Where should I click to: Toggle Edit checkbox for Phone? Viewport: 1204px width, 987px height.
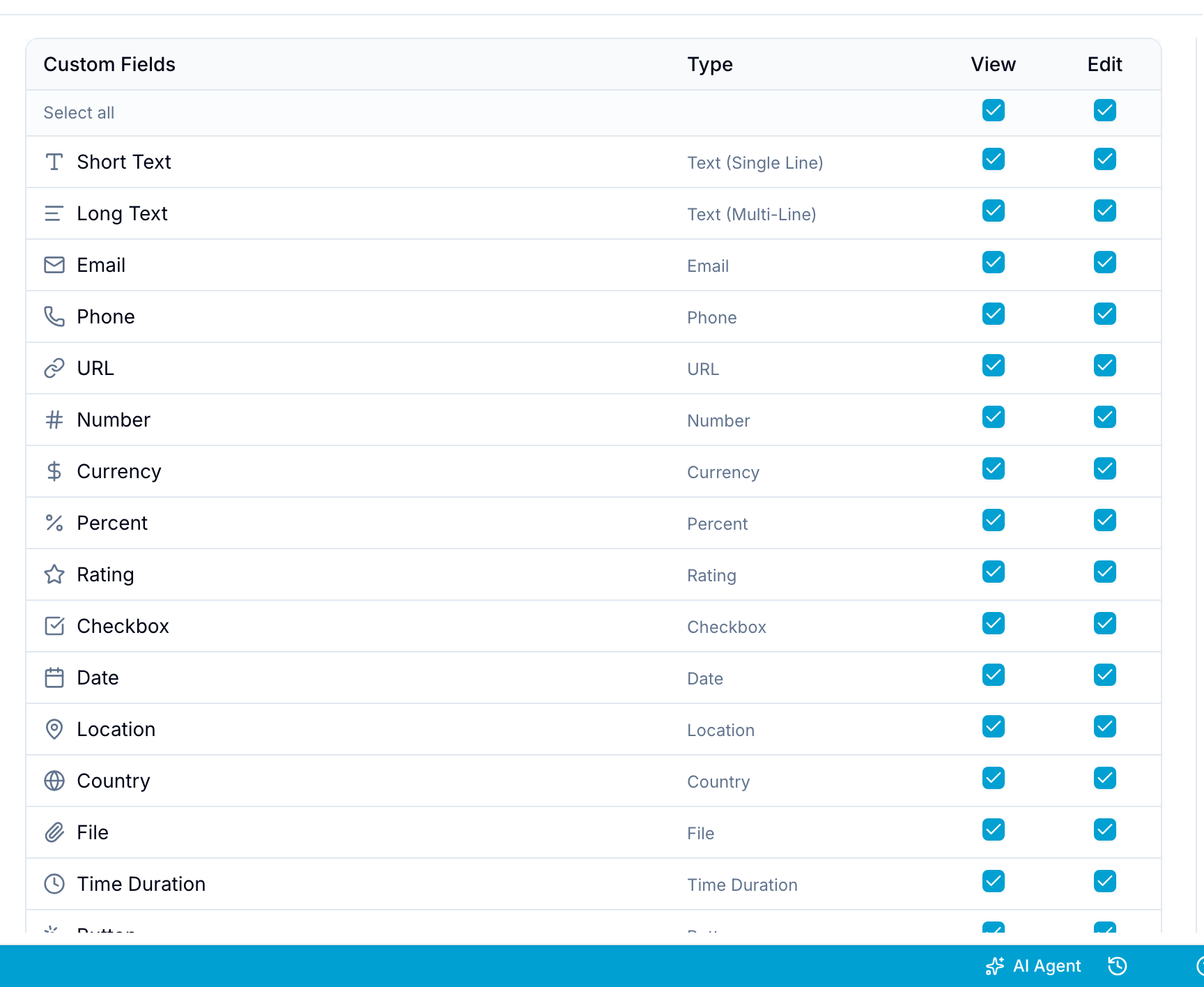click(1105, 314)
